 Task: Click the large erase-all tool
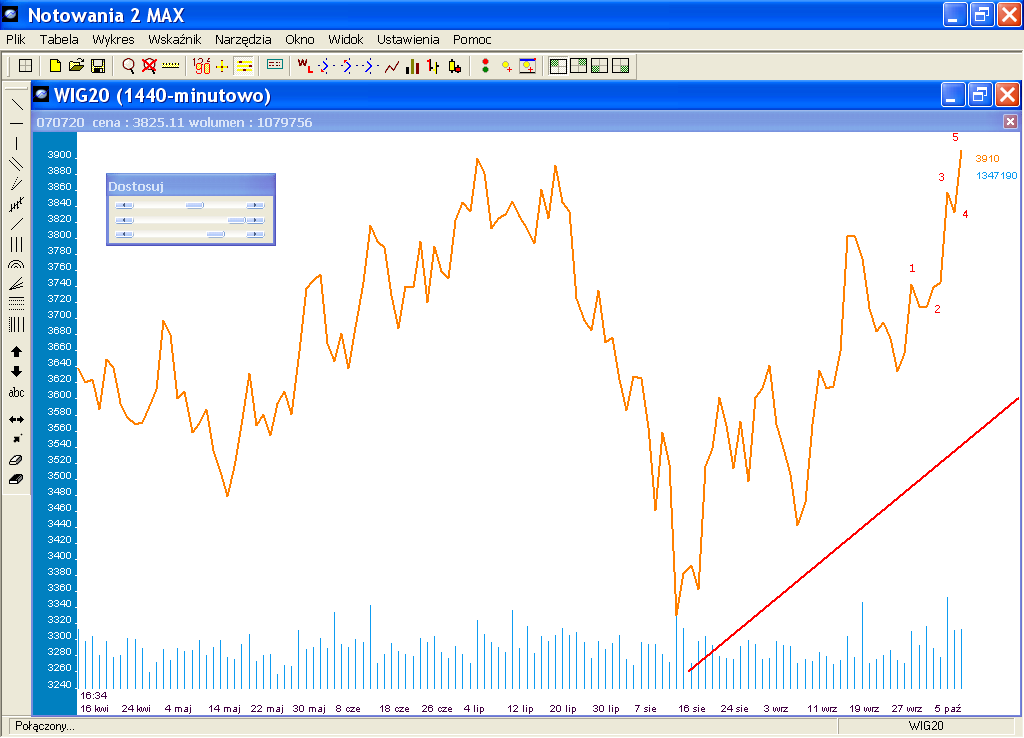(x=16, y=479)
